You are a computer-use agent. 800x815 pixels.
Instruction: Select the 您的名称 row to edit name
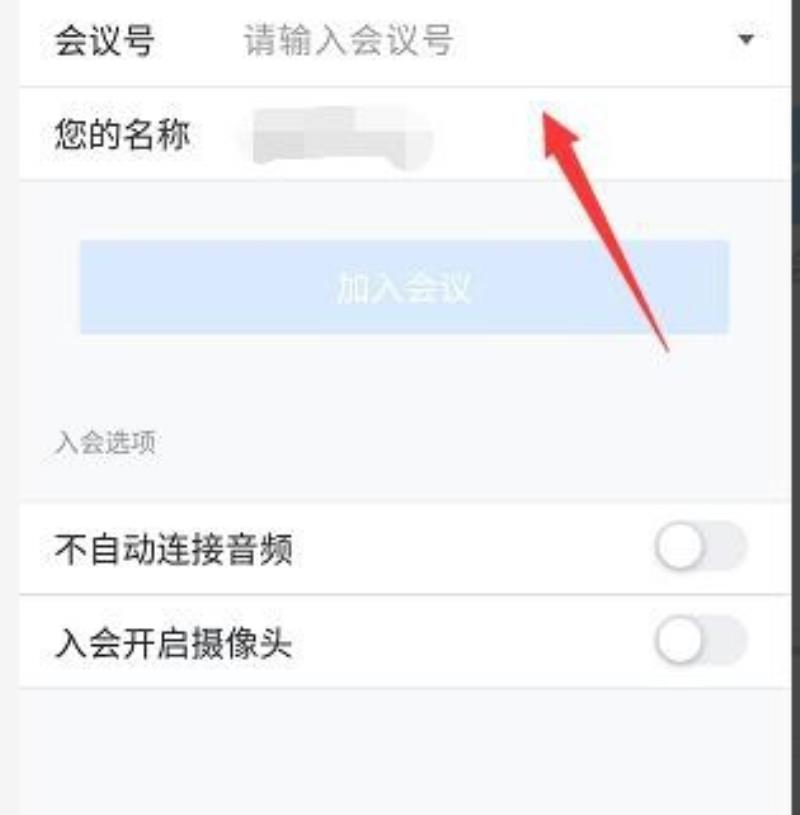pos(405,135)
